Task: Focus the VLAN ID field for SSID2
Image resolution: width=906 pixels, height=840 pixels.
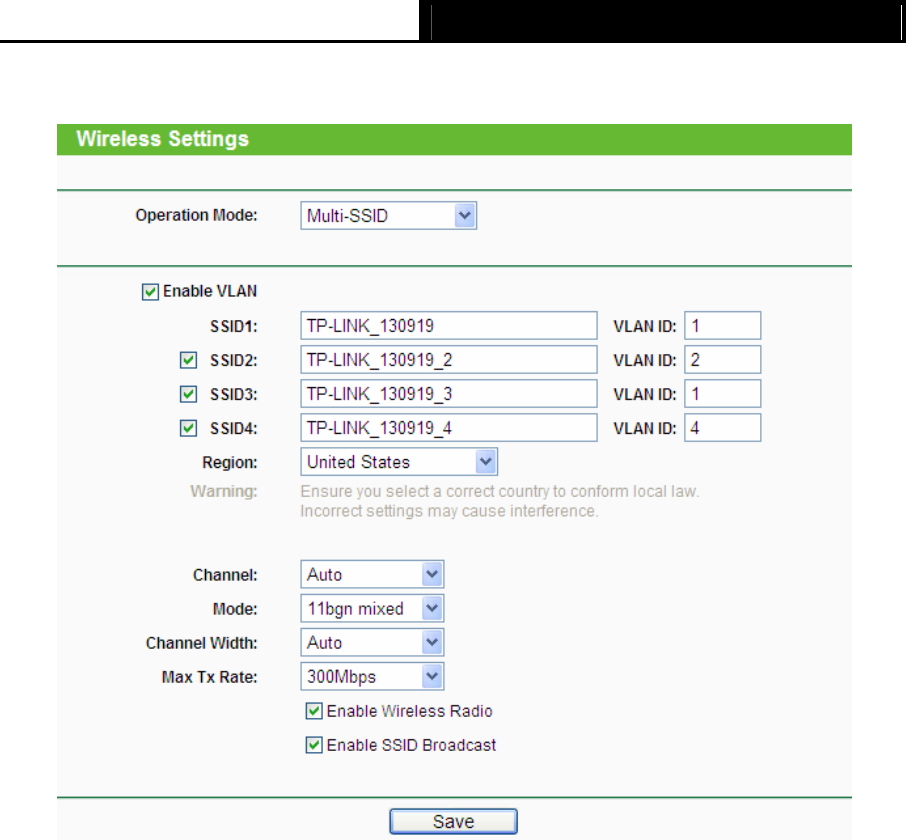Action: click(x=723, y=360)
